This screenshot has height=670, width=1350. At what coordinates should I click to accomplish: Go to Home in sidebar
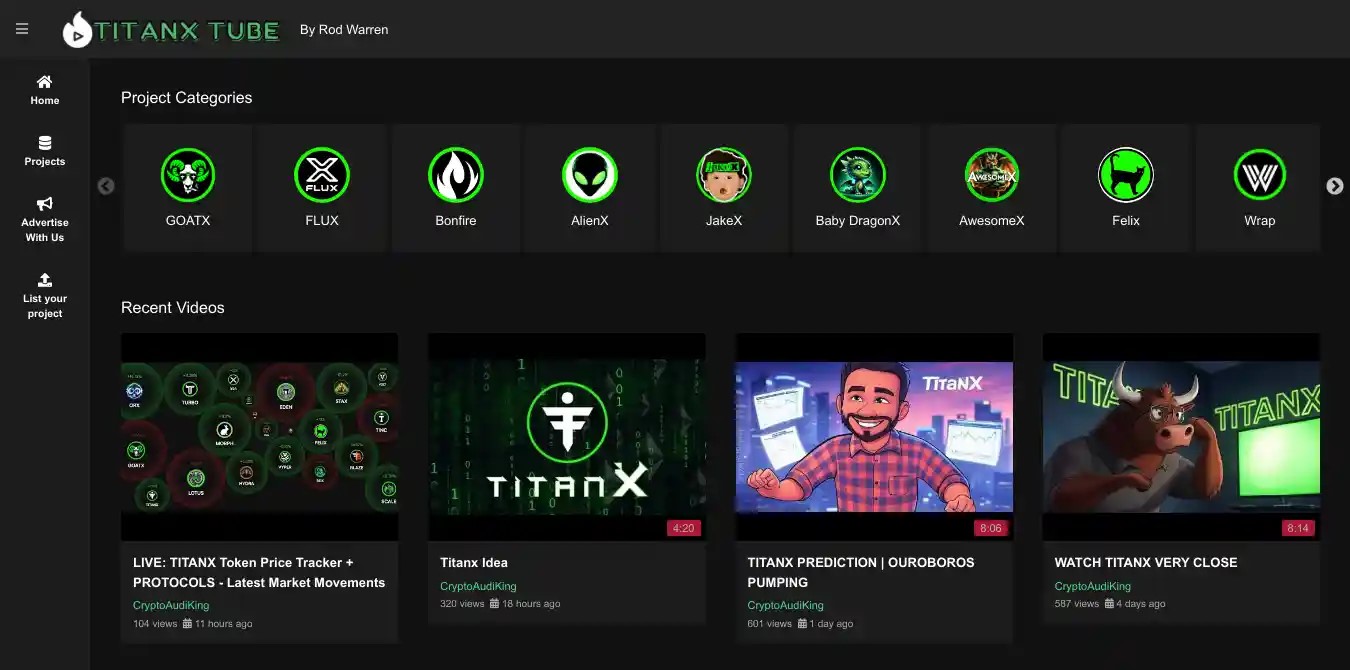45,90
